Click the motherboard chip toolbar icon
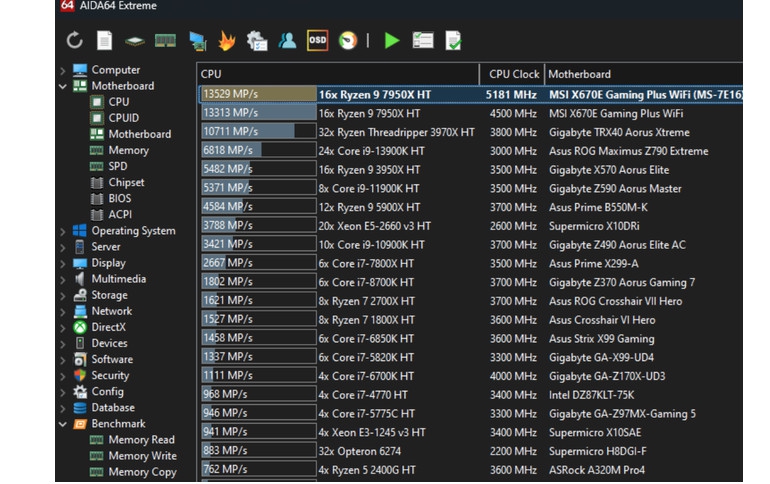 pos(135,41)
